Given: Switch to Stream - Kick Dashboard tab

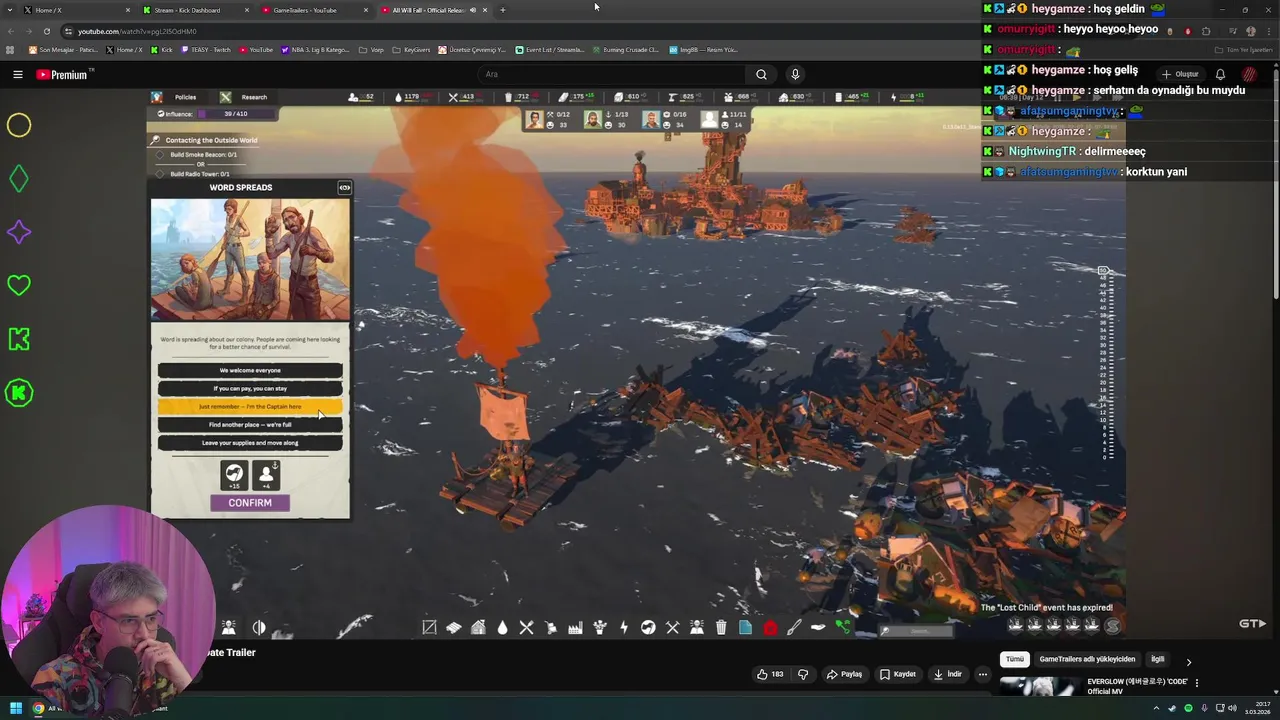Looking at the screenshot, I should (195, 10).
